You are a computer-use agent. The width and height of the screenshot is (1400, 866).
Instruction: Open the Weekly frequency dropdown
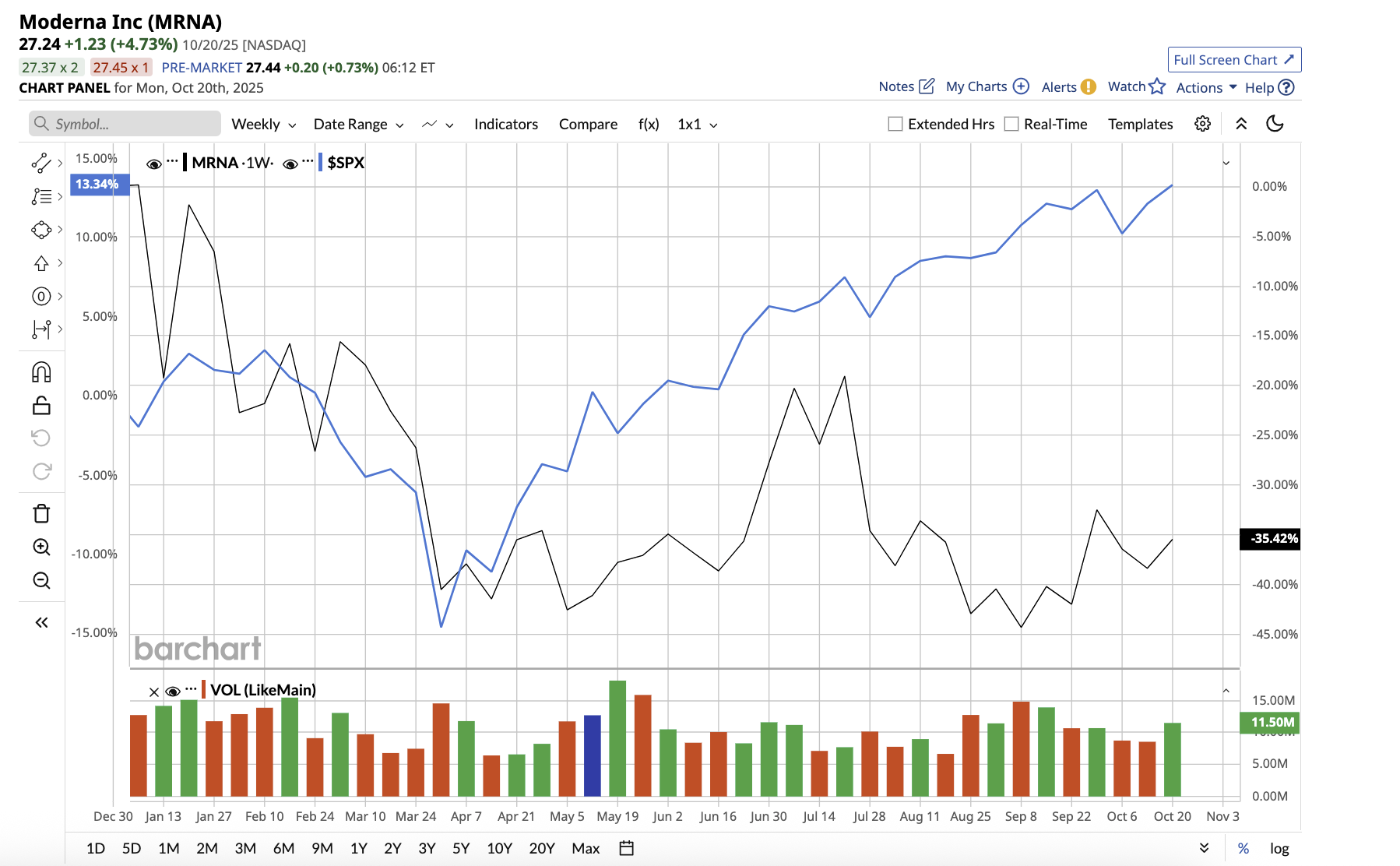coord(264,124)
